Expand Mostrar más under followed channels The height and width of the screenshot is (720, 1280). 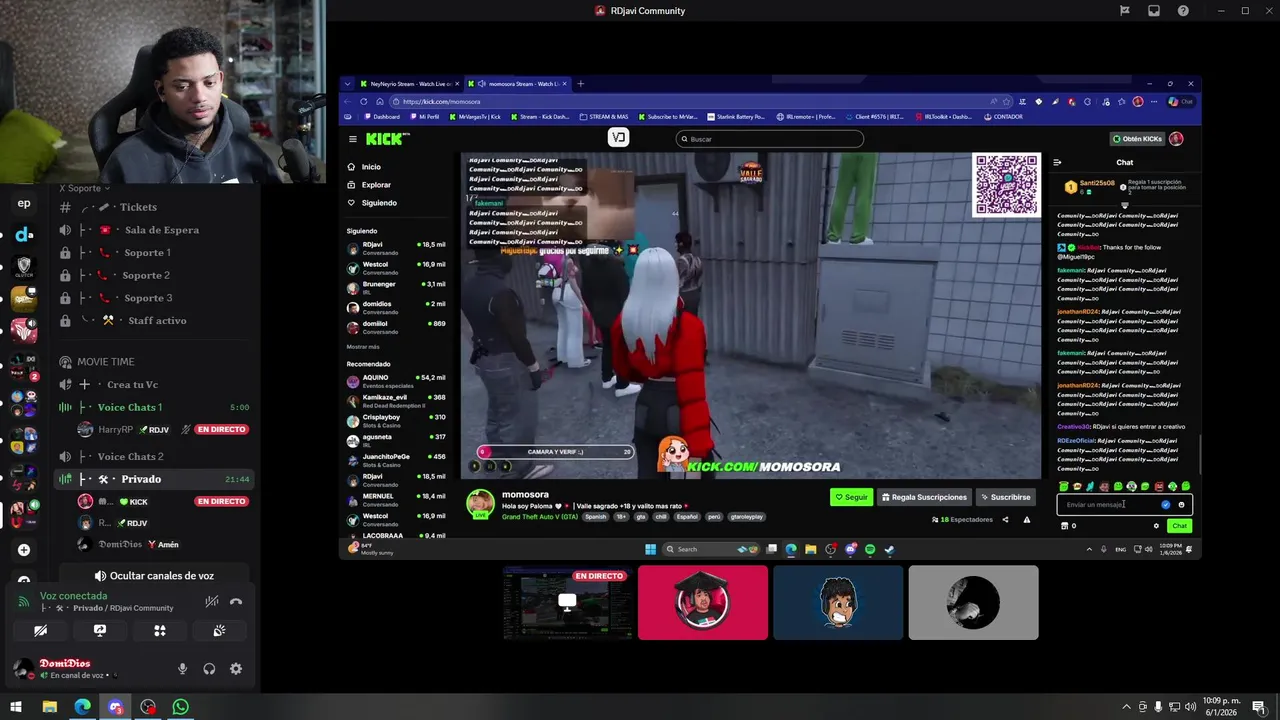363,346
